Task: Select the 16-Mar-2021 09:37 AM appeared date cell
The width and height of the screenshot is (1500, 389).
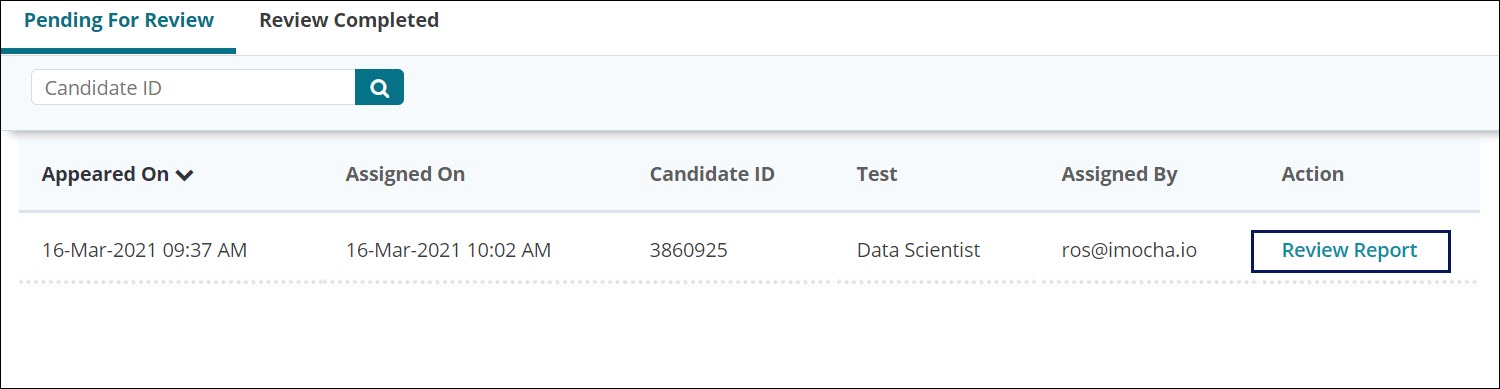Action: (x=144, y=250)
